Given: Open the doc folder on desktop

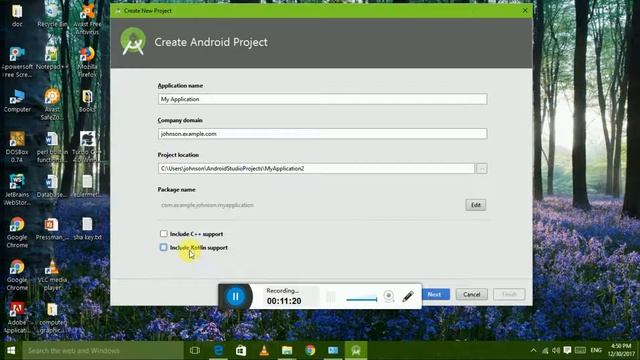Looking at the screenshot, I should click(17, 15).
